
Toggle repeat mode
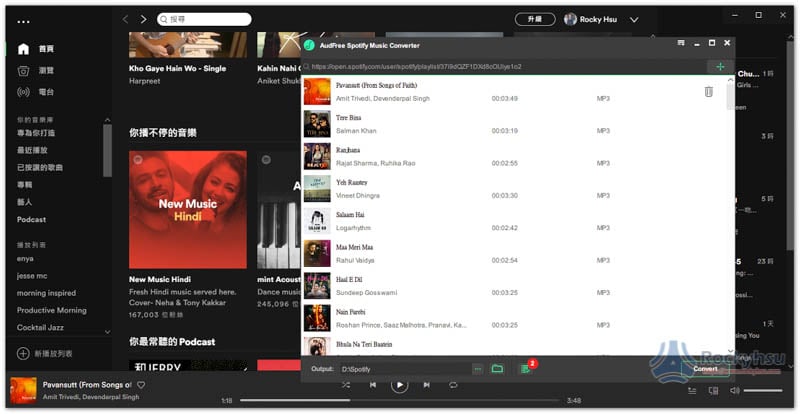[453, 385]
